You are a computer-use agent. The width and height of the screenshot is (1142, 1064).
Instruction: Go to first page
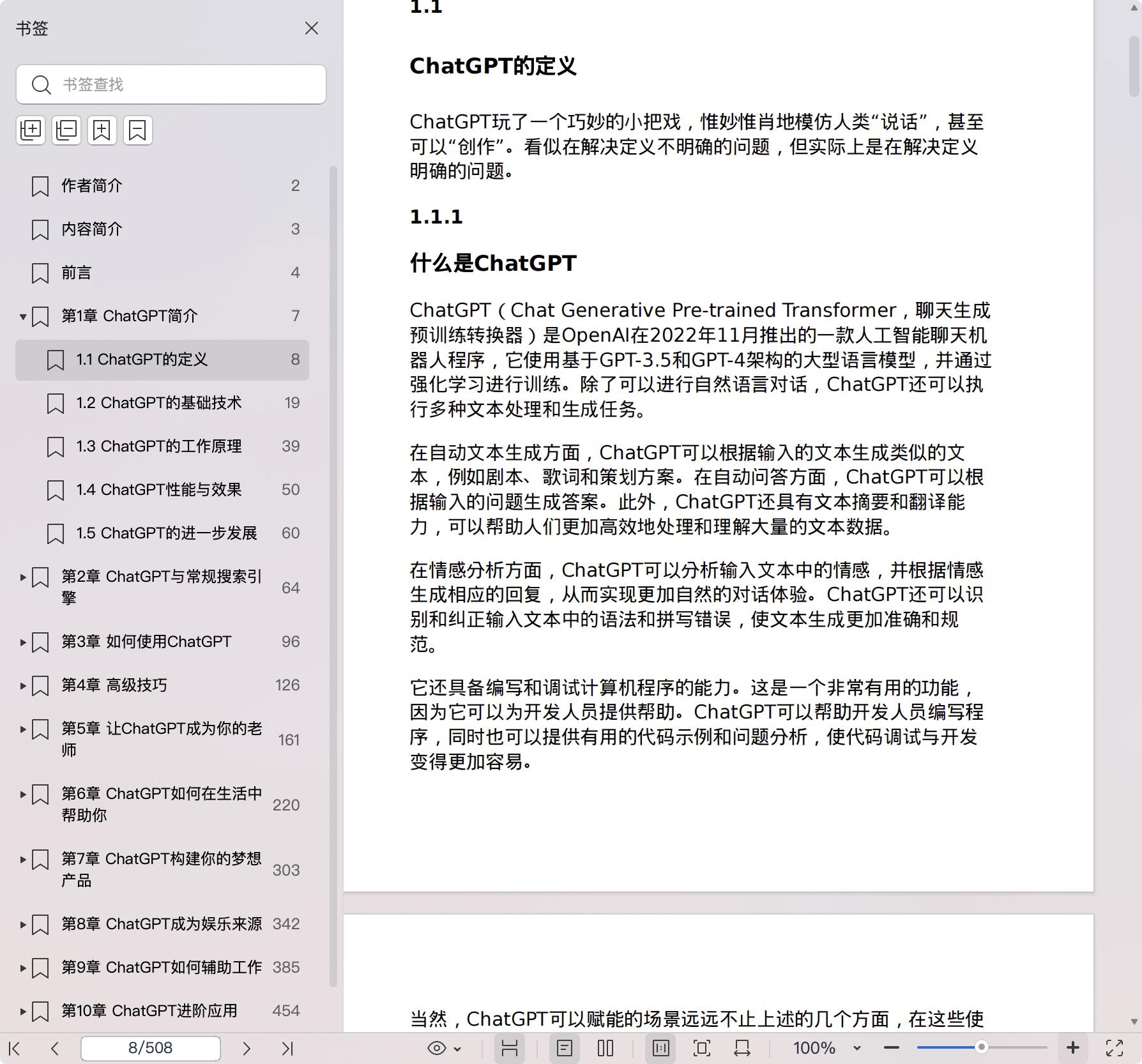[x=15, y=1048]
